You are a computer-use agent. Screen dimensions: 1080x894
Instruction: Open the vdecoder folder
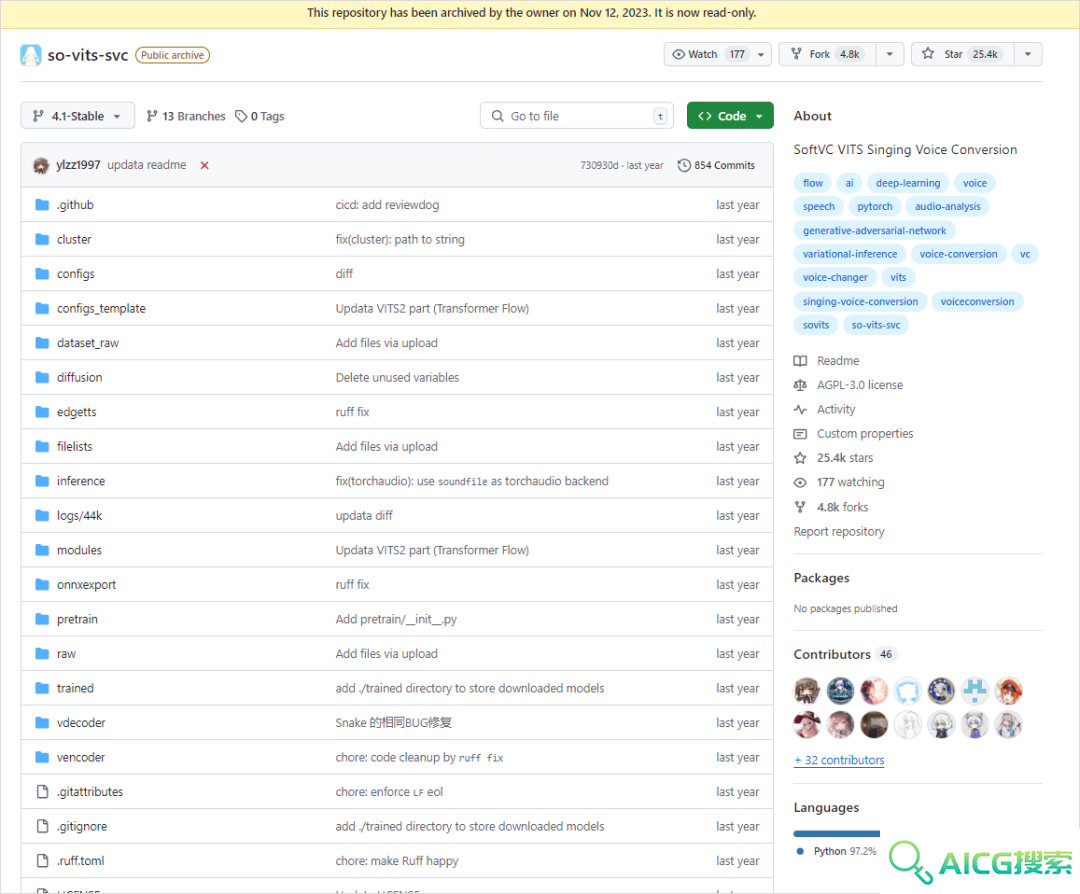tap(81, 723)
